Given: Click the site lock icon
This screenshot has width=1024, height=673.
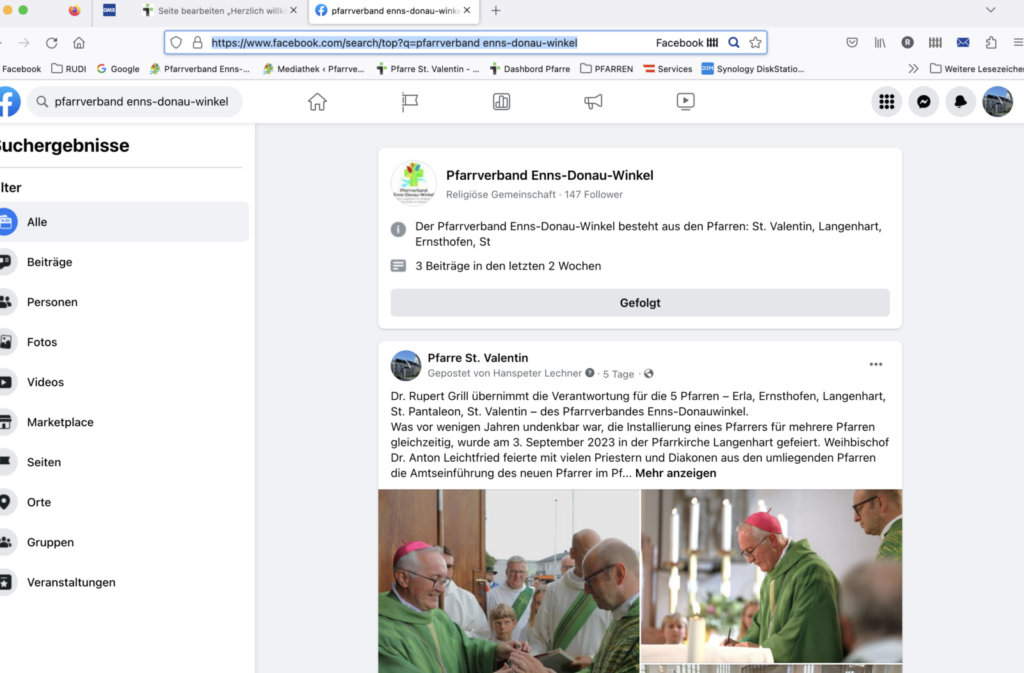Looking at the screenshot, I should (197, 42).
